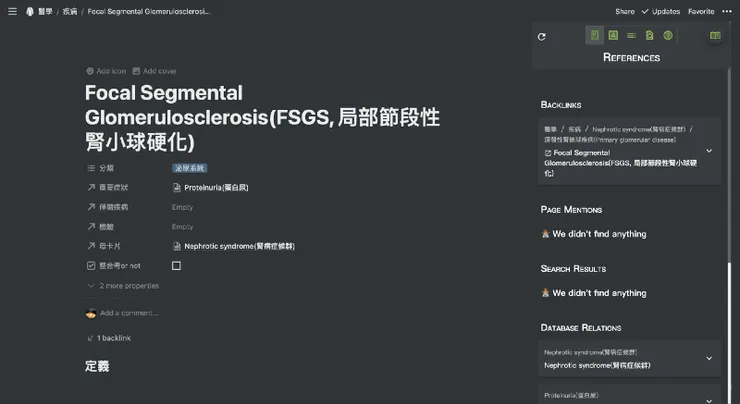
Task: Click the 分類 property list icon
Action: (x=91, y=168)
